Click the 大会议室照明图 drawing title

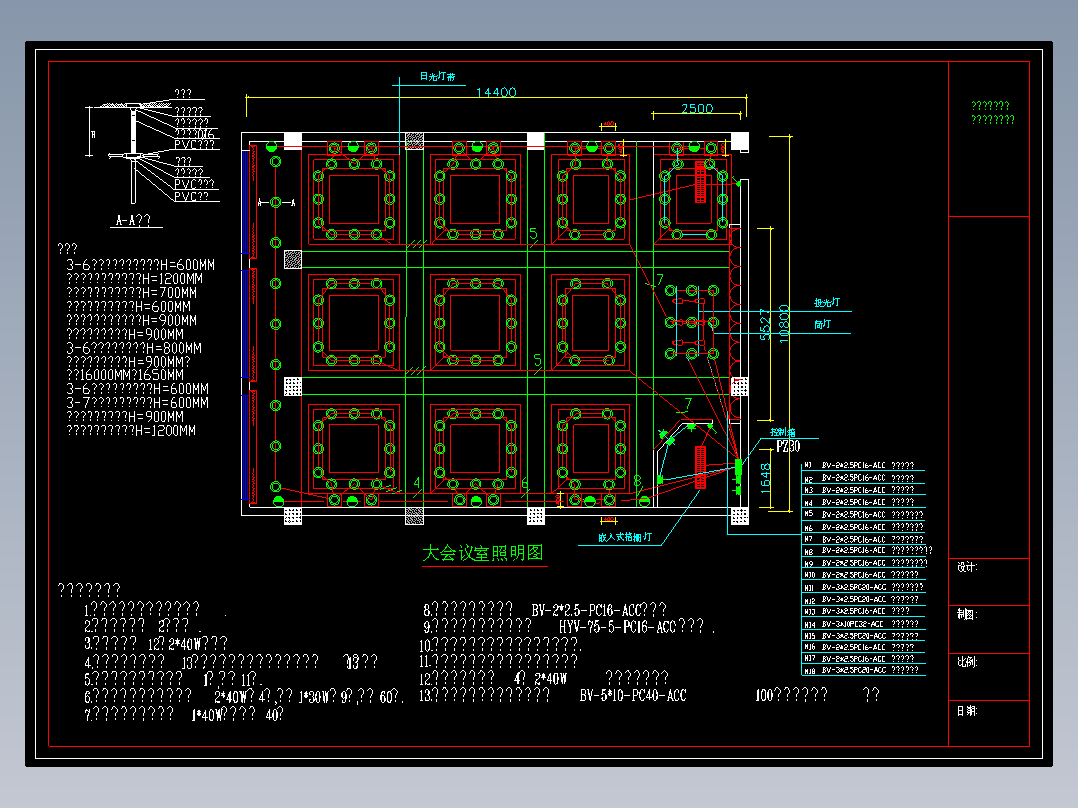(483, 553)
